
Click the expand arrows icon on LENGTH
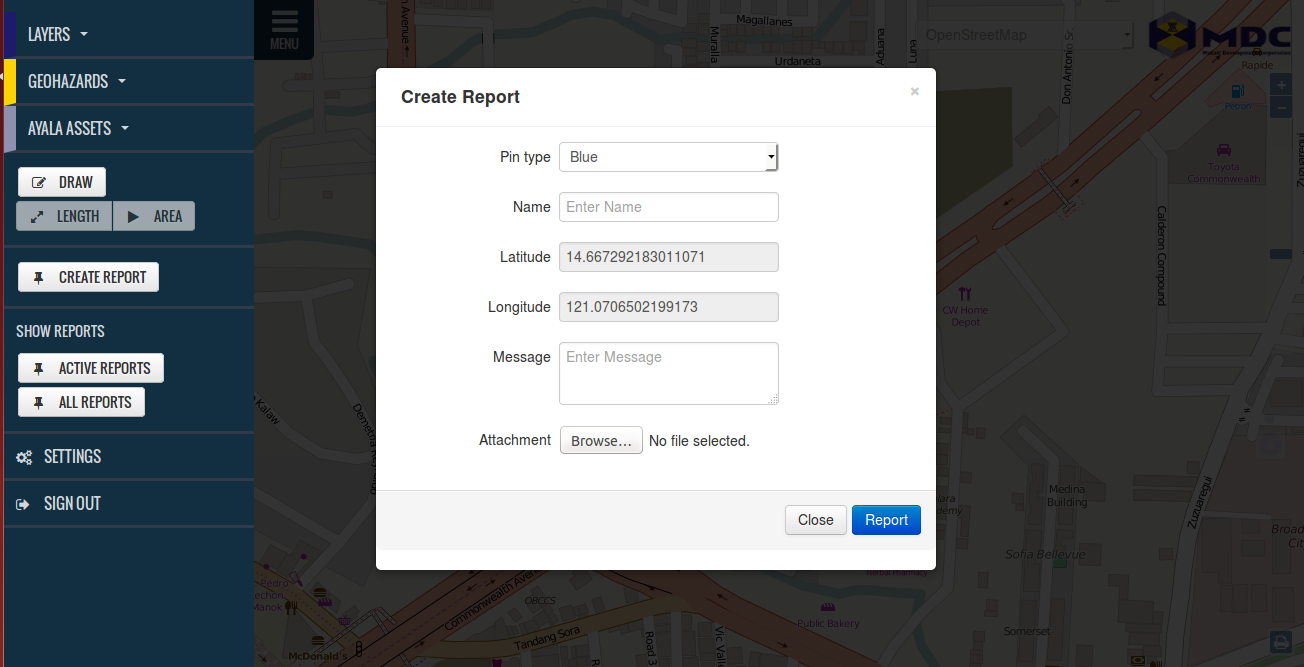click(36, 216)
